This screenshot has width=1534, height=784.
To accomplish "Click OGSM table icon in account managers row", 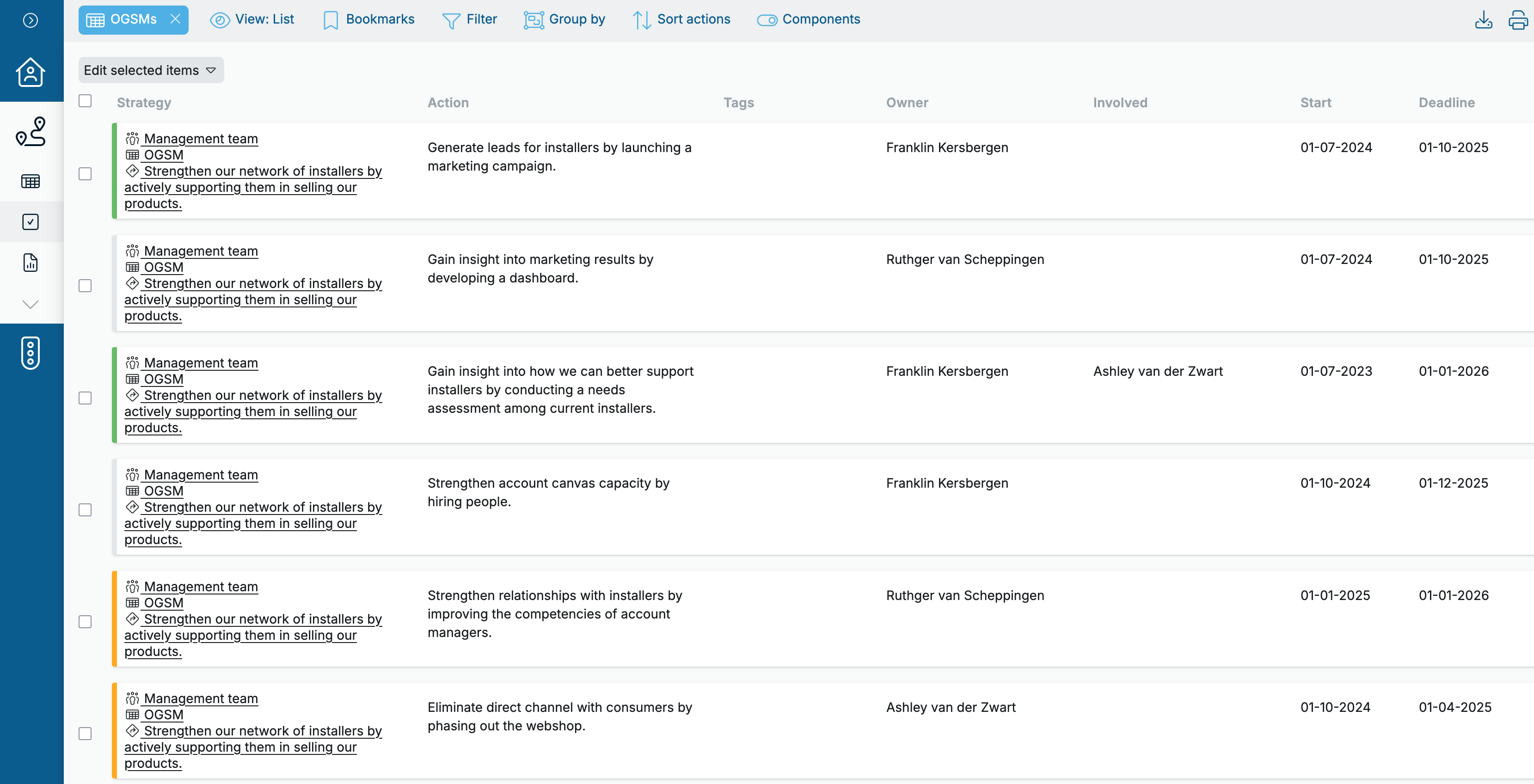I will click(x=132, y=602).
